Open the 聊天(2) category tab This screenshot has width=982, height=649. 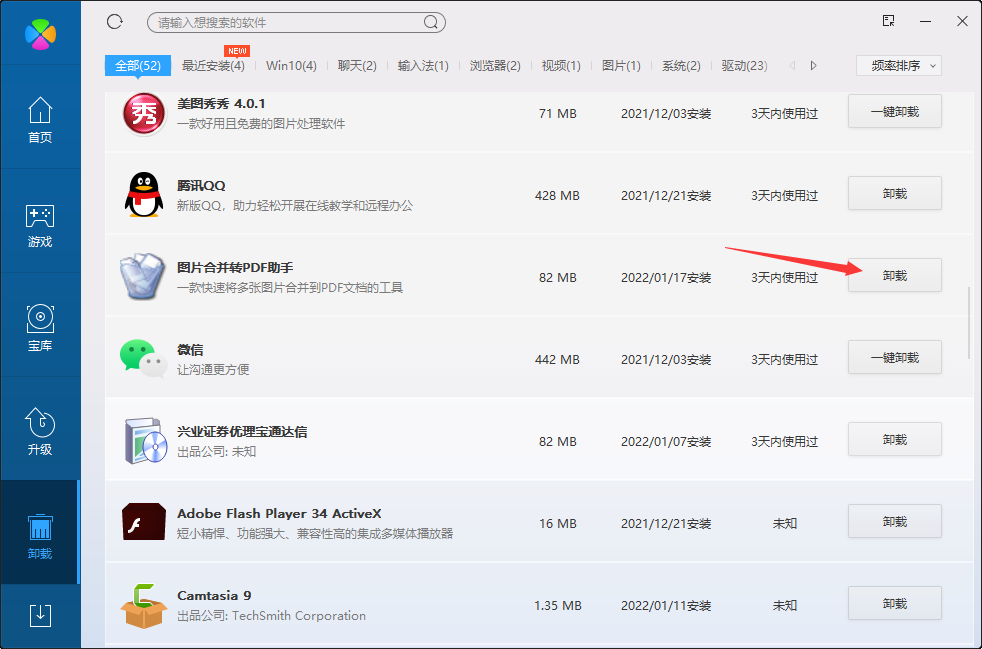tap(357, 65)
